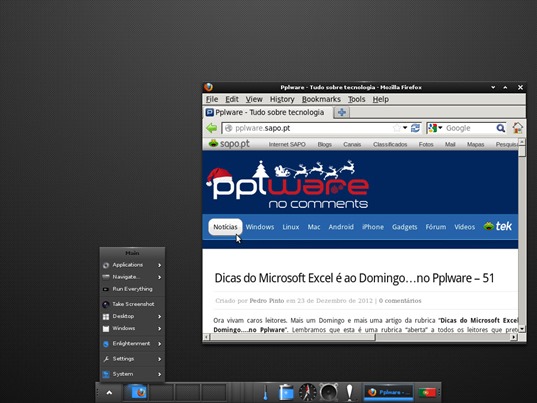Select Run Everything in Main menu
The image size is (537, 403).
coord(132,289)
